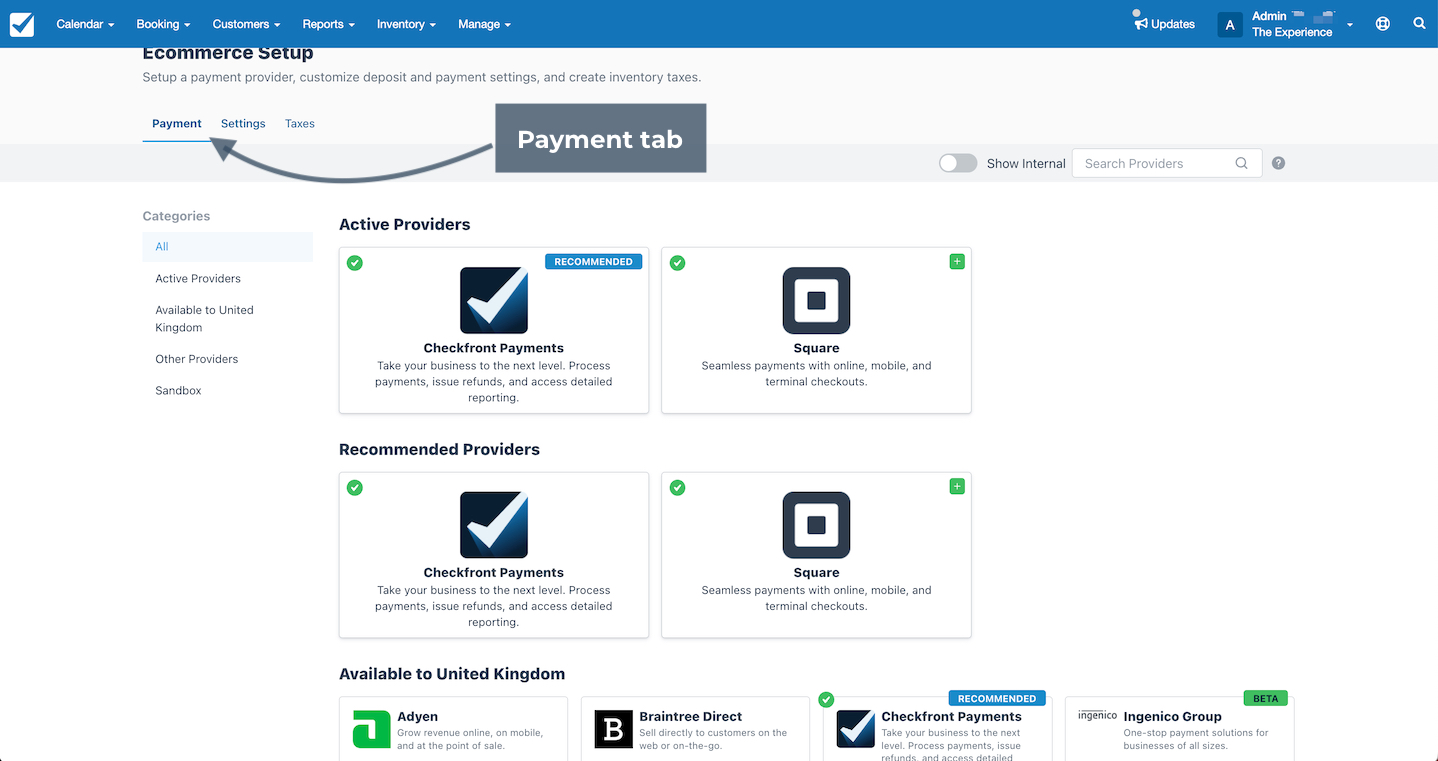Click the Square logo under Recommended Providers
This screenshot has width=1438, height=761.
pyautogui.click(x=816, y=525)
